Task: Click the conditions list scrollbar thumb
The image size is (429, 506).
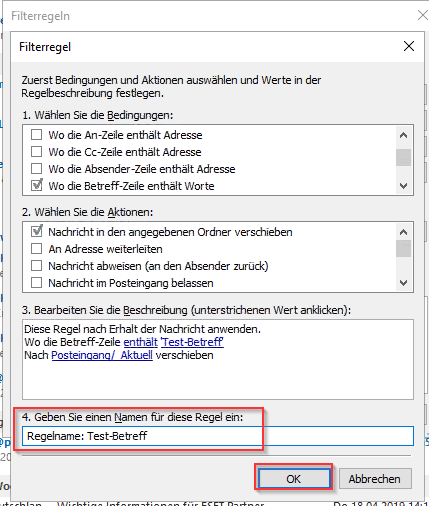Action: (x=403, y=157)
